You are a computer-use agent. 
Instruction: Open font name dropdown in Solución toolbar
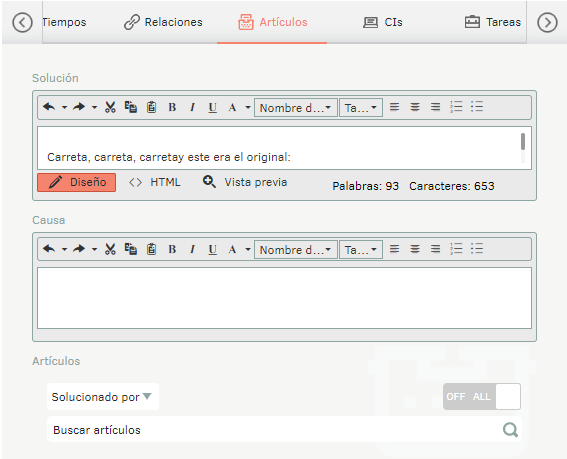(x=295, y=108)
